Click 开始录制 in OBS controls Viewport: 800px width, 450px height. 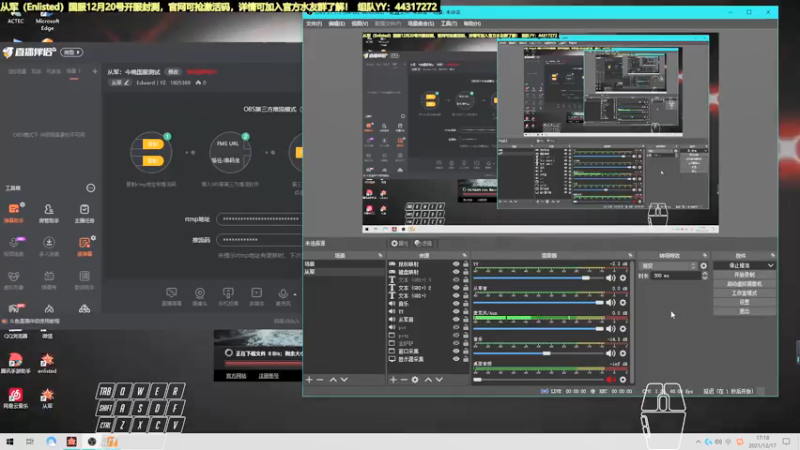coord(744,275)
